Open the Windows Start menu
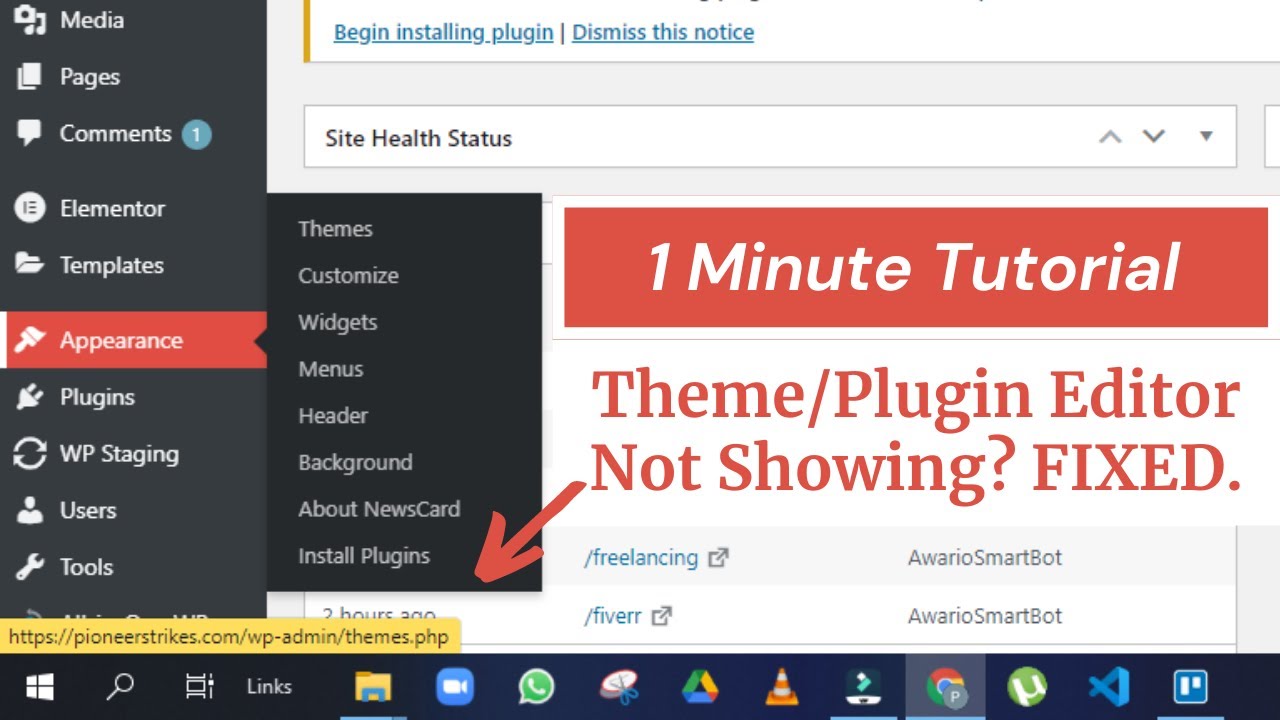The height and width of the screenshot is (720, 1280). 40,687
